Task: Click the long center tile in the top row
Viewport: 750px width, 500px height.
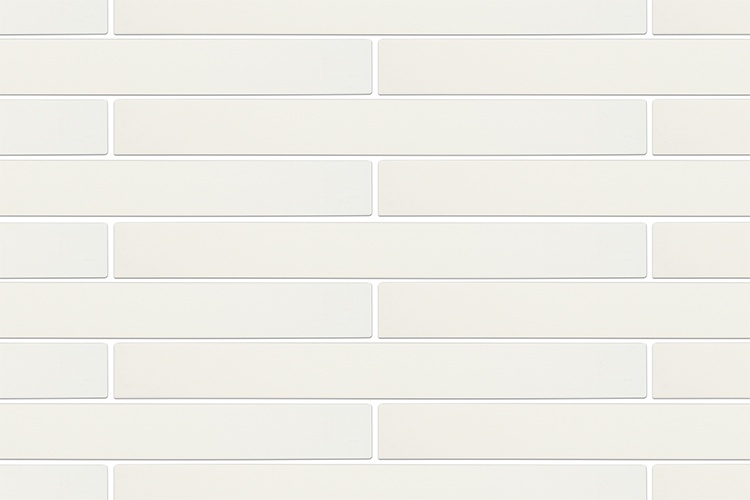Action: click(380, 16)
